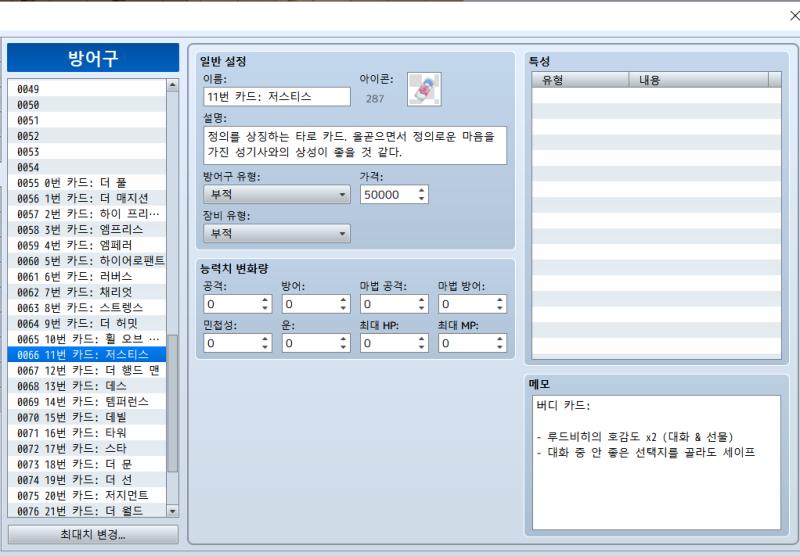Screen dimensions: 800x556
Task: Click the 메모 note text area
Action: (656, 462)
